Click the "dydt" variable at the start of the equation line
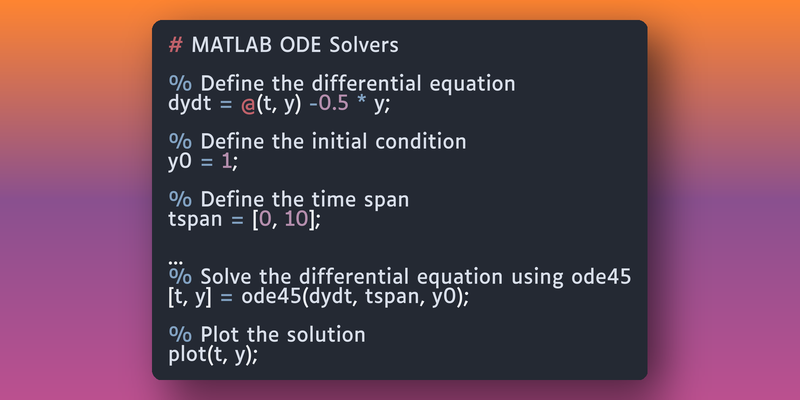The width and height of the screenshot is (800, 400). point(187,101)
